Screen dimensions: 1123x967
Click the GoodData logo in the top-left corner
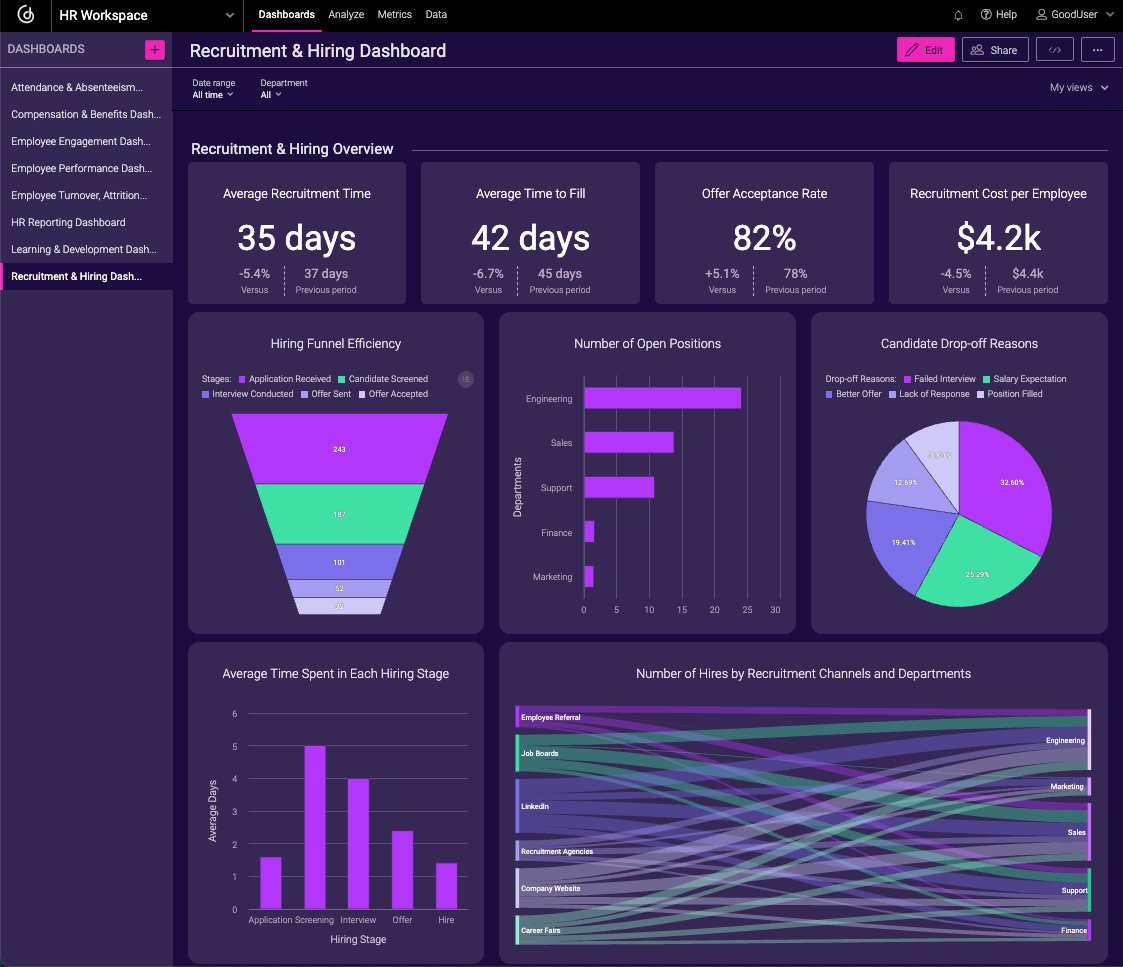click(24, 15)
